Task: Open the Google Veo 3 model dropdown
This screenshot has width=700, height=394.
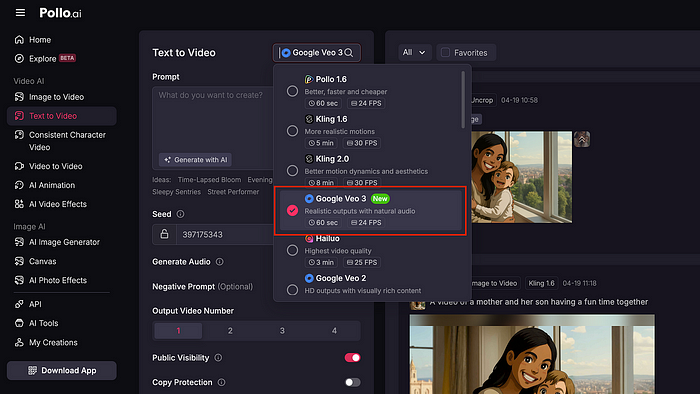Action: click(x=317, y=53)
